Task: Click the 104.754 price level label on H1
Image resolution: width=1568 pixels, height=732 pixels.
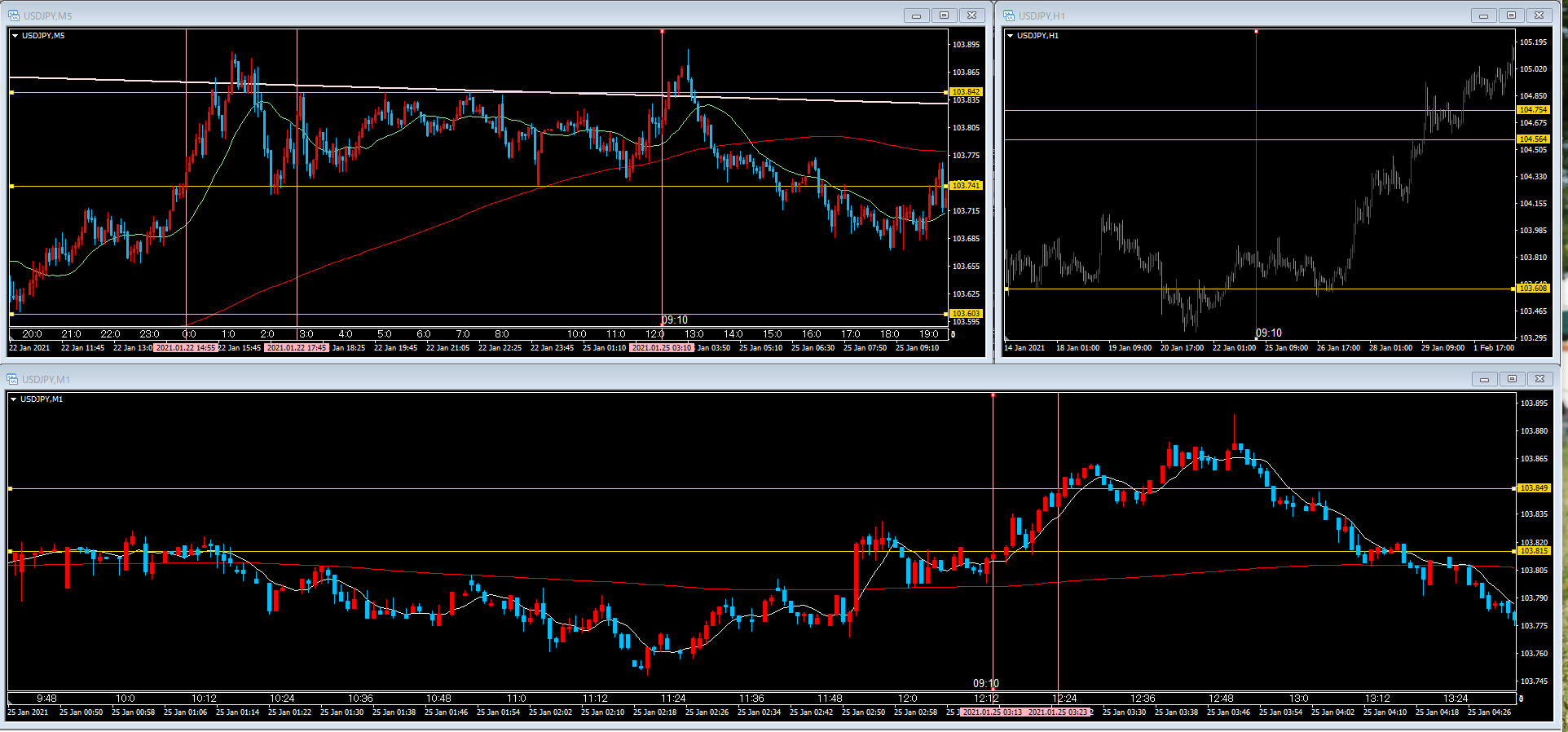Action: tap(1533, 110)
